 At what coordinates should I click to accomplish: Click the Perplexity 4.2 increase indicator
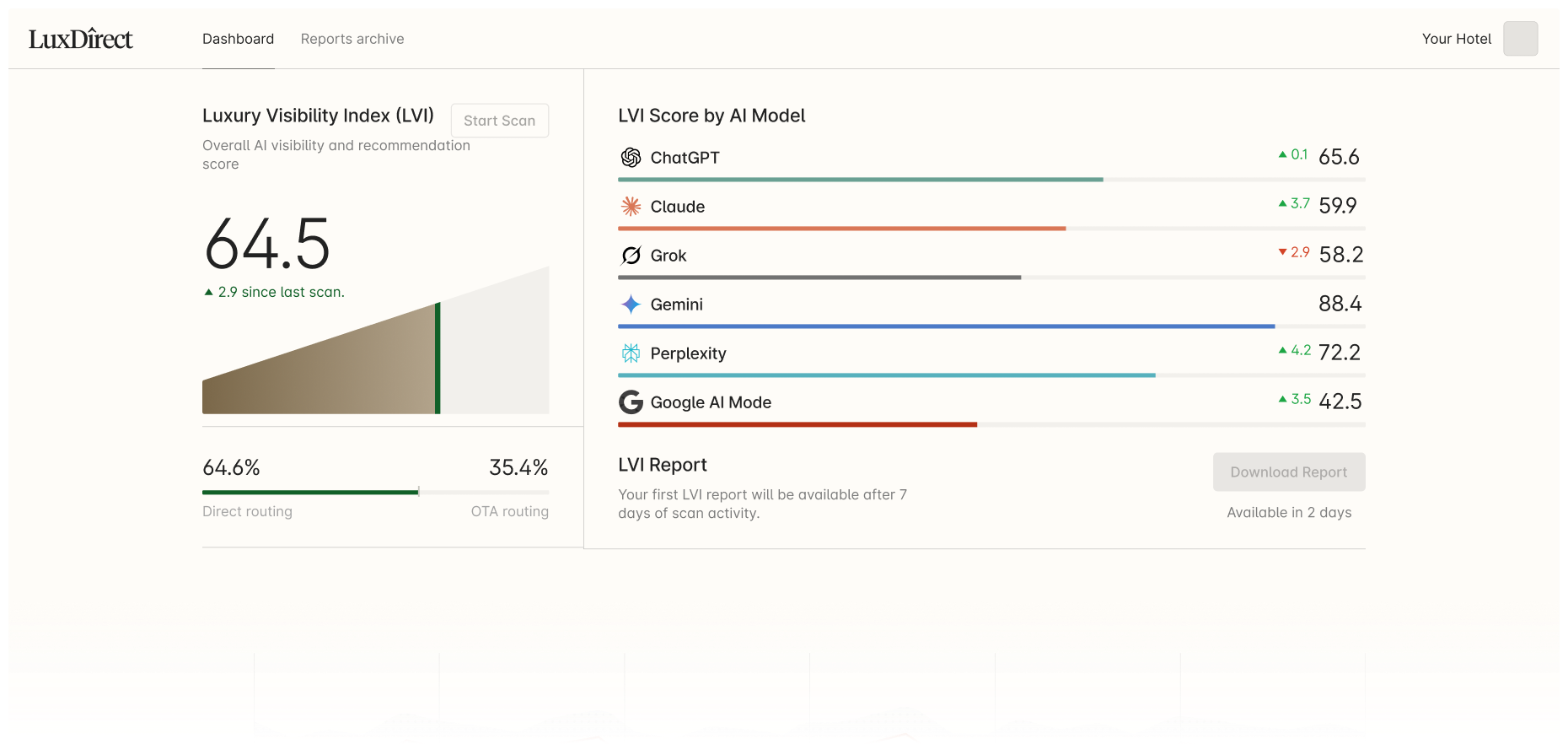tap(1295, 350)
